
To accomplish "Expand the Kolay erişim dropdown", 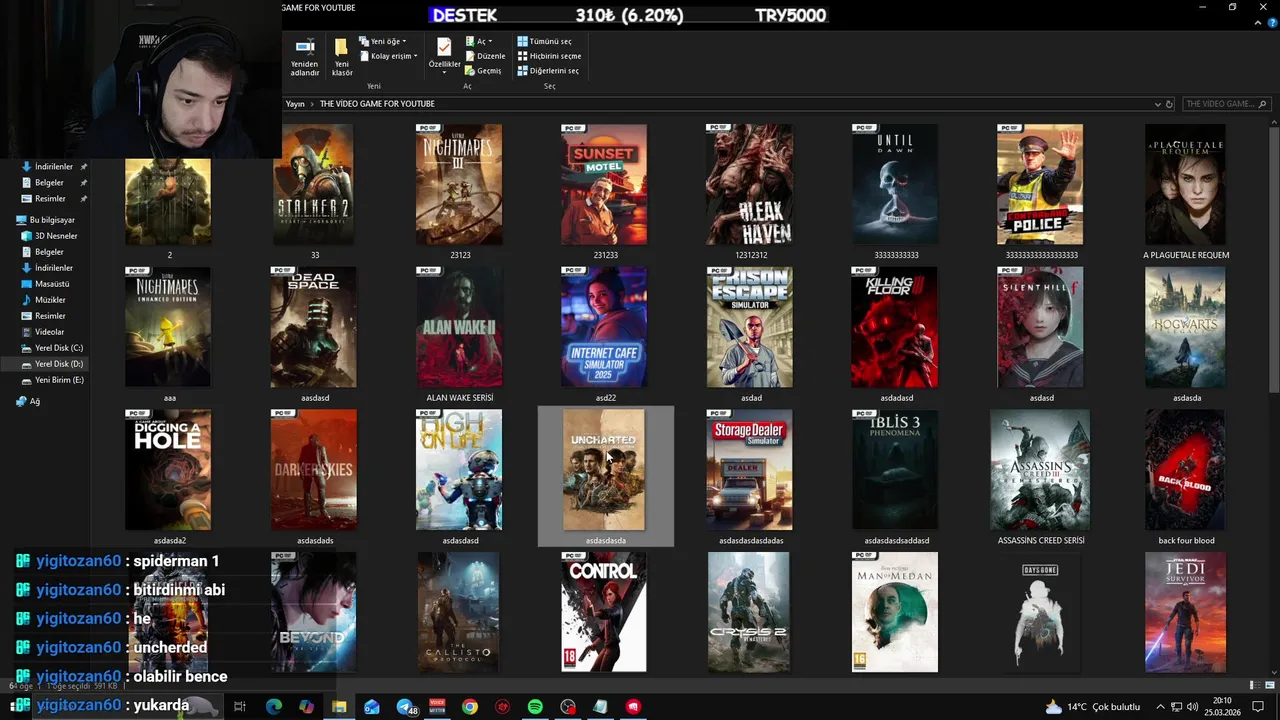I will 388,56.
